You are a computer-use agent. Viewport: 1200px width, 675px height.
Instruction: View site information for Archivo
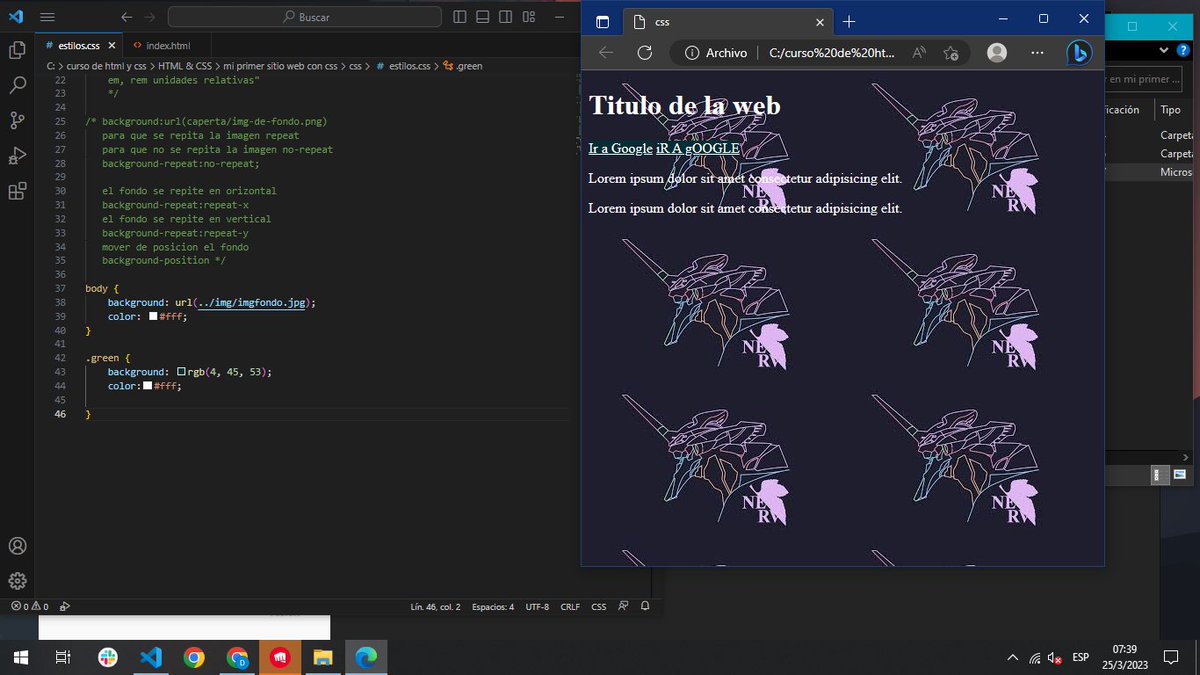[x=716, y=53]
